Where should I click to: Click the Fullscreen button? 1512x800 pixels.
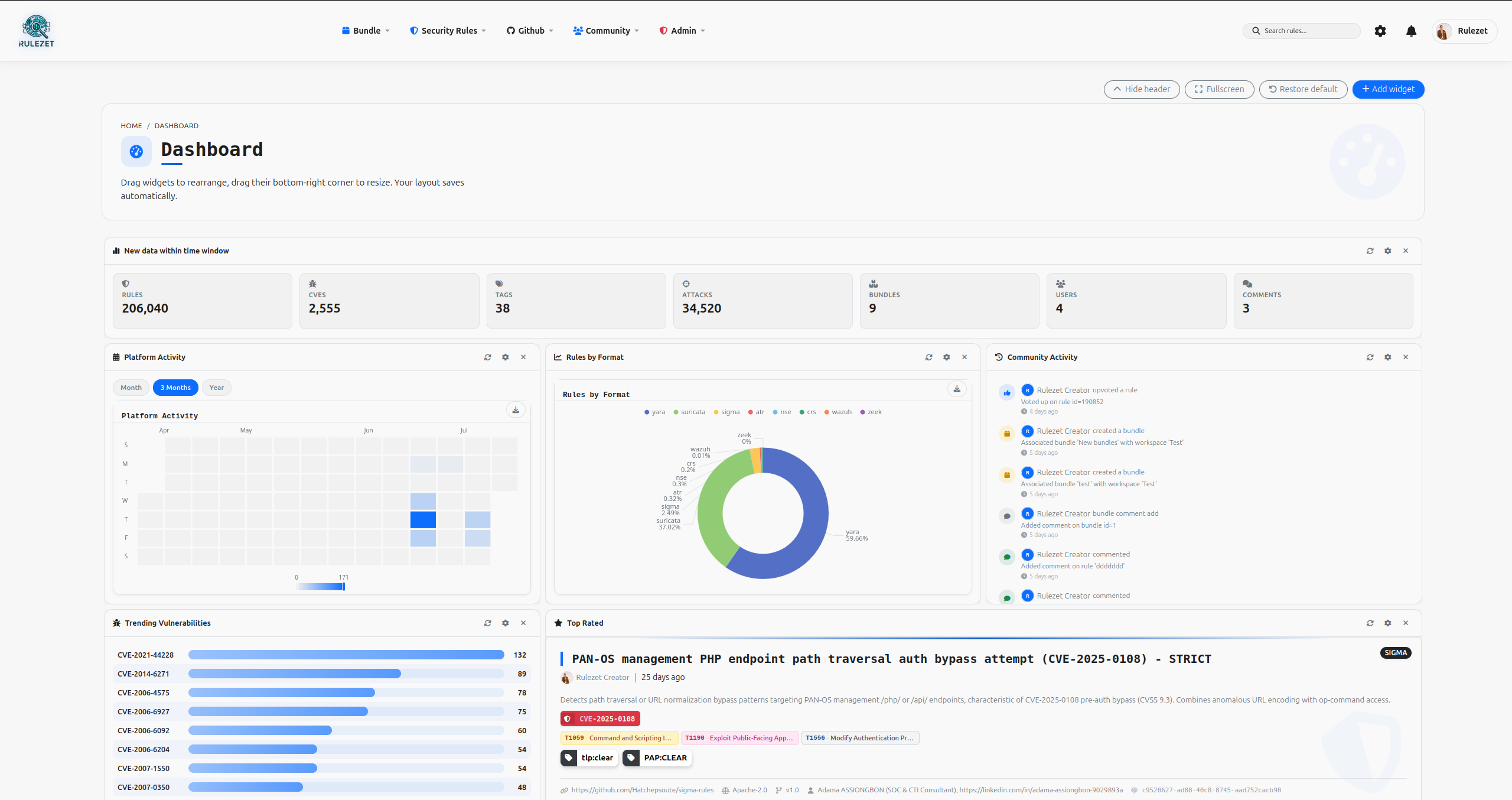(1219, 89)
